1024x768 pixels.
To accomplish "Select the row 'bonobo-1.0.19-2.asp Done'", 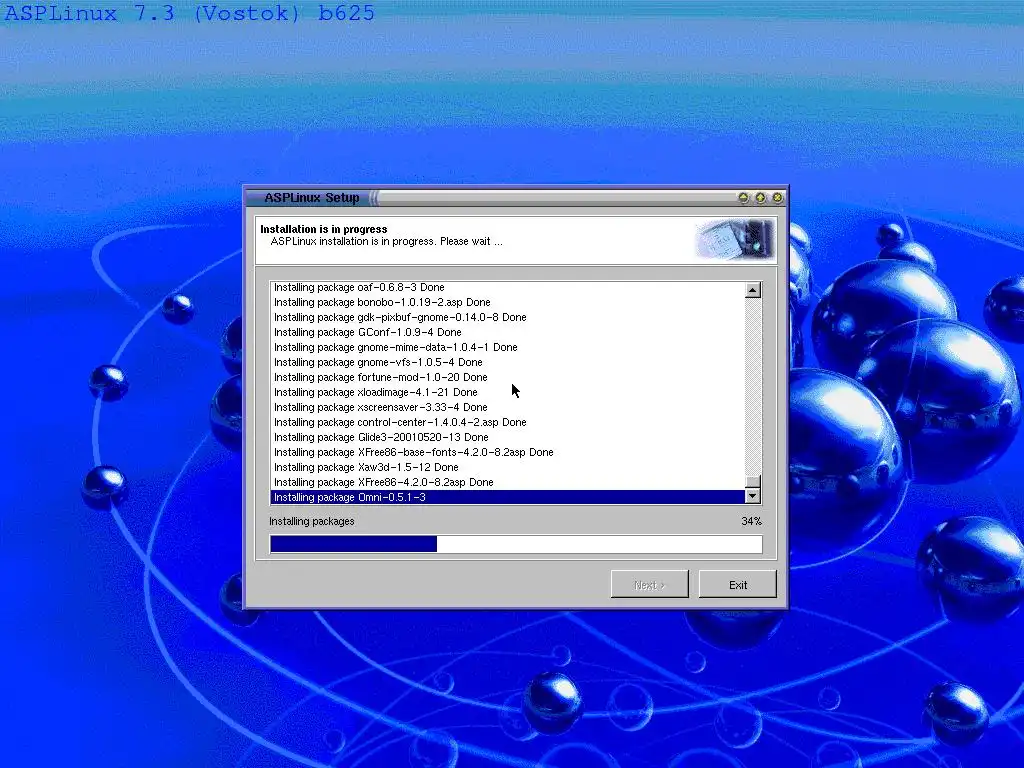I will pyautogui.click(x=507, y=302).
